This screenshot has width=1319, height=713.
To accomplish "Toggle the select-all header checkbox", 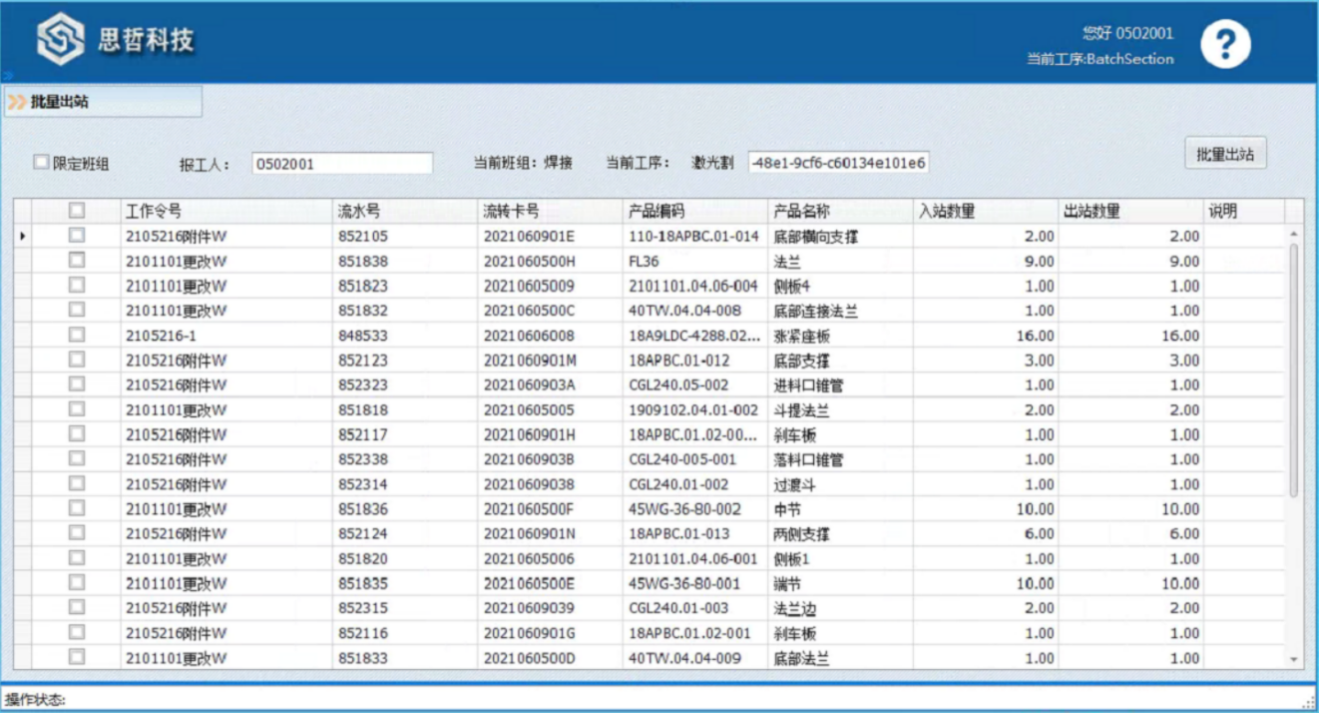I will (x=76, y=211).
